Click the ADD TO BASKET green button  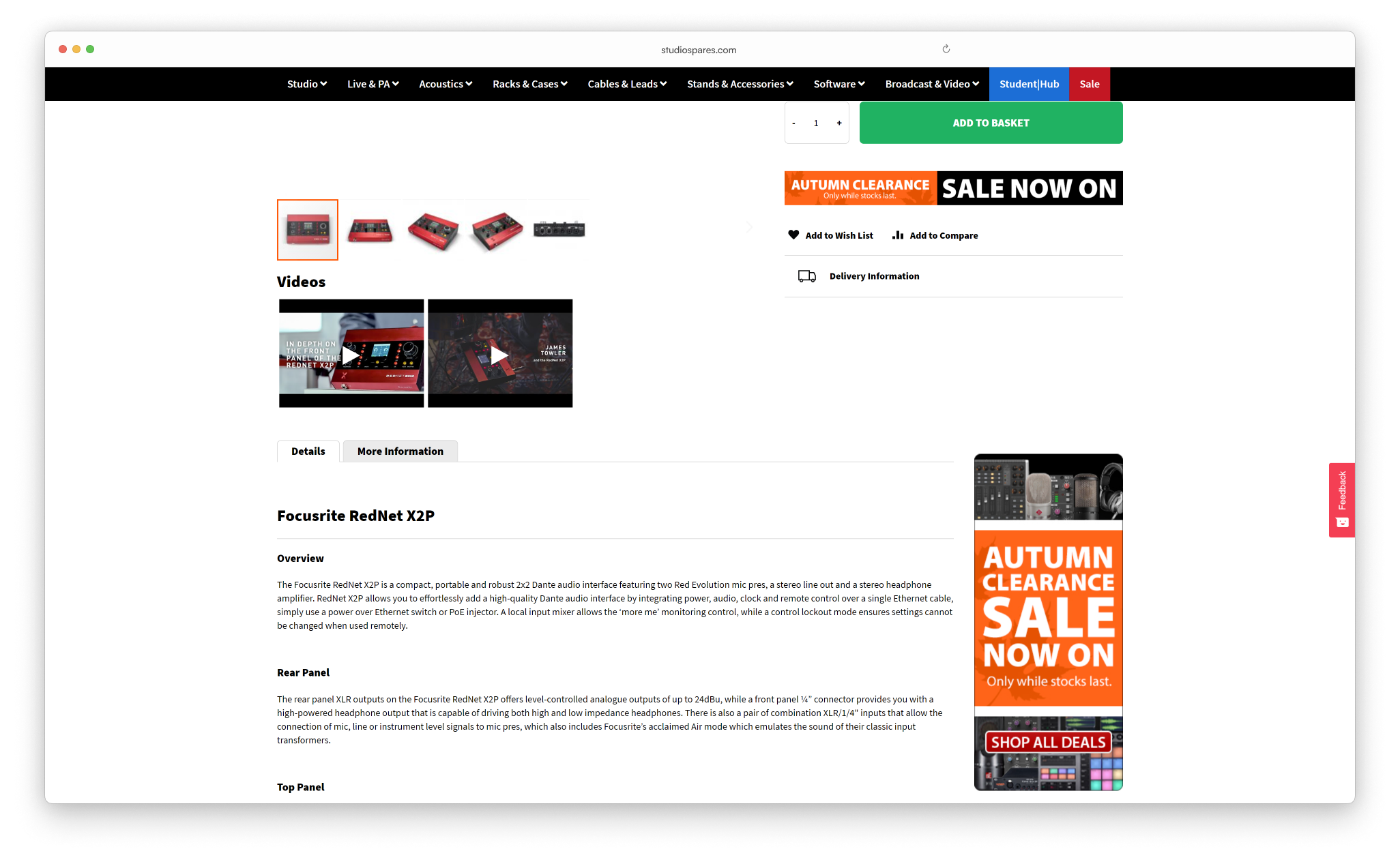[x=990, y=123]
